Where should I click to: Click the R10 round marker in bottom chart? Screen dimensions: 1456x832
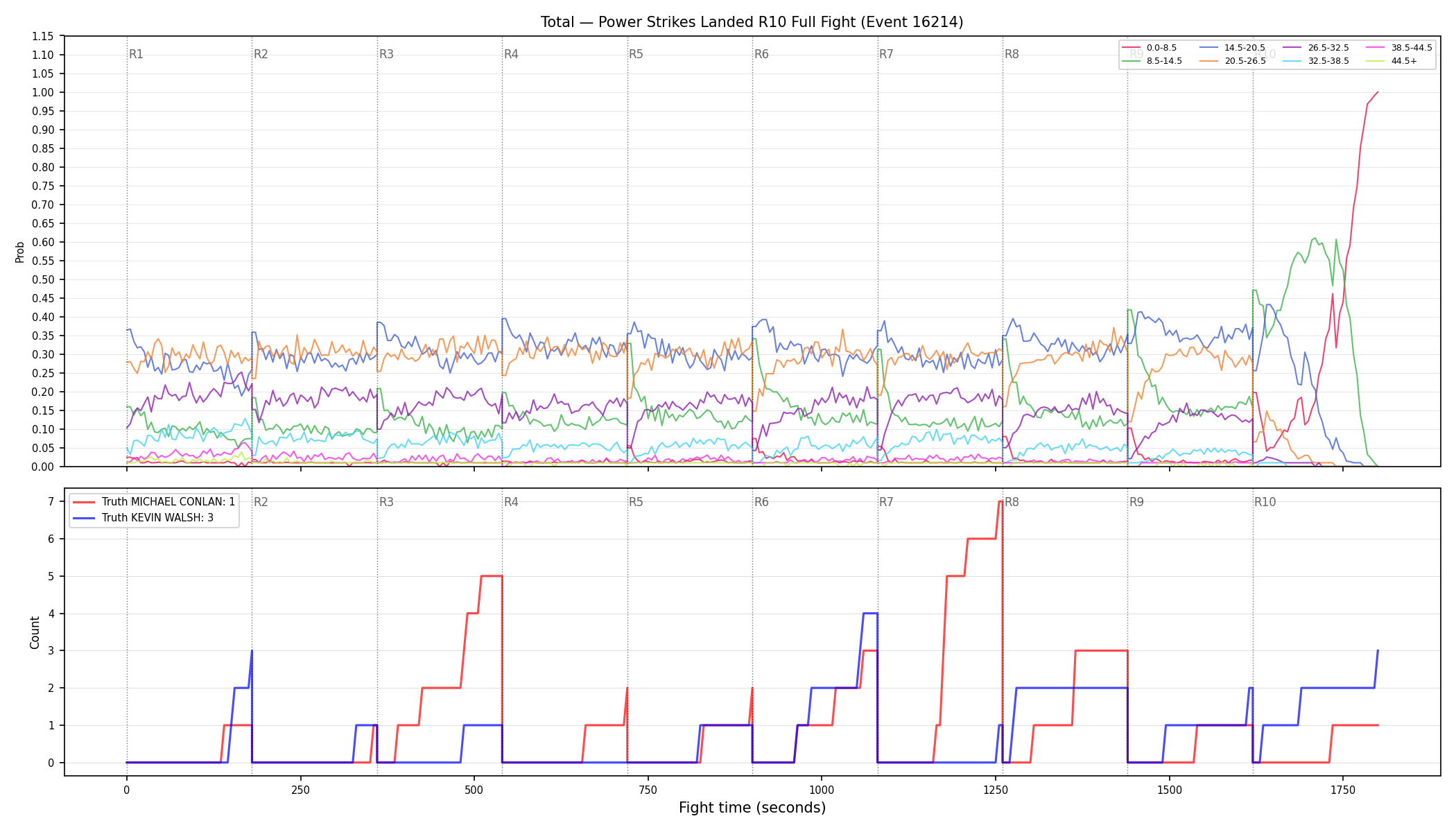click(x=1265, y=502)
